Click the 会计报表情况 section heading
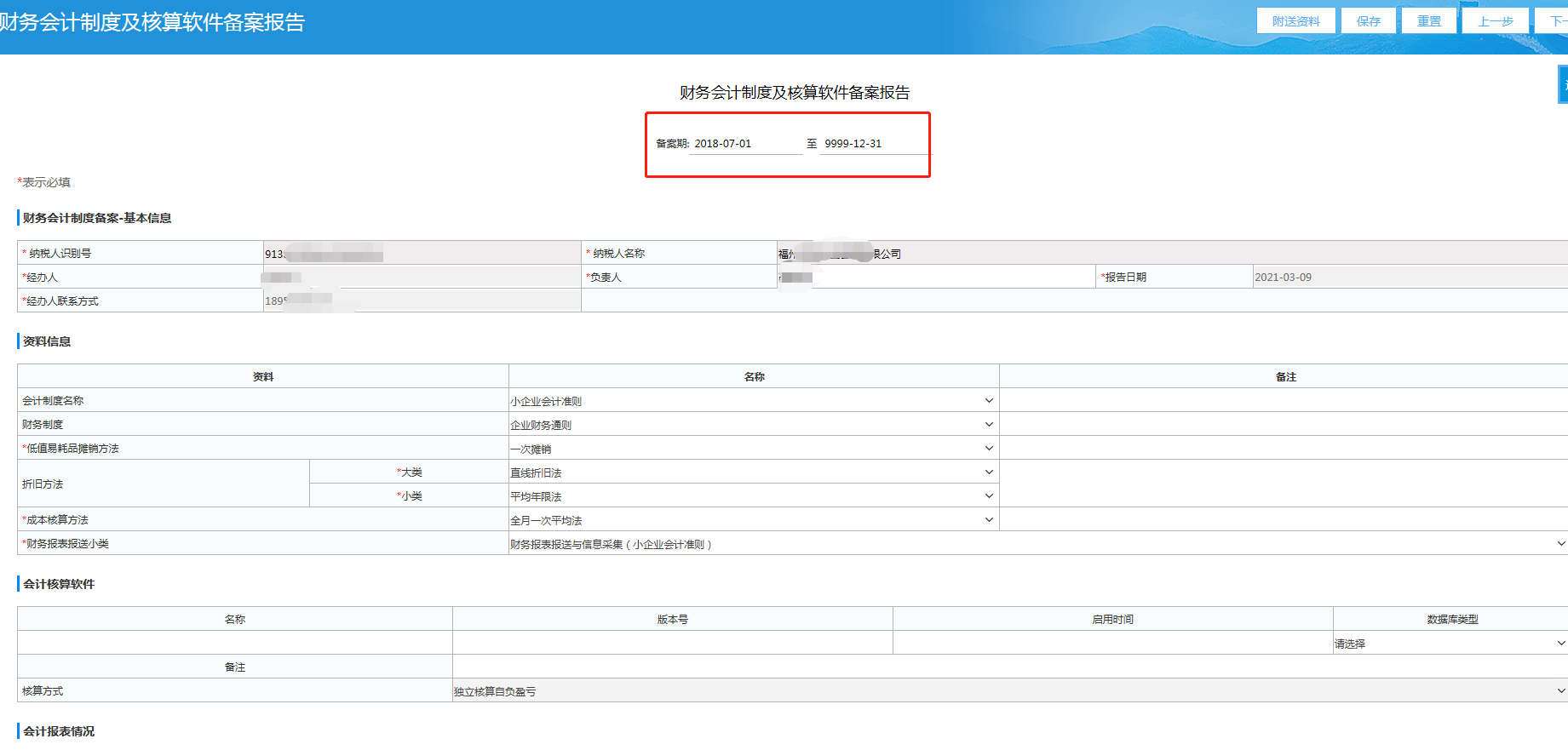Image resolution: width=1568 pixels, height=750 pixels. click(x=59, y=731)
